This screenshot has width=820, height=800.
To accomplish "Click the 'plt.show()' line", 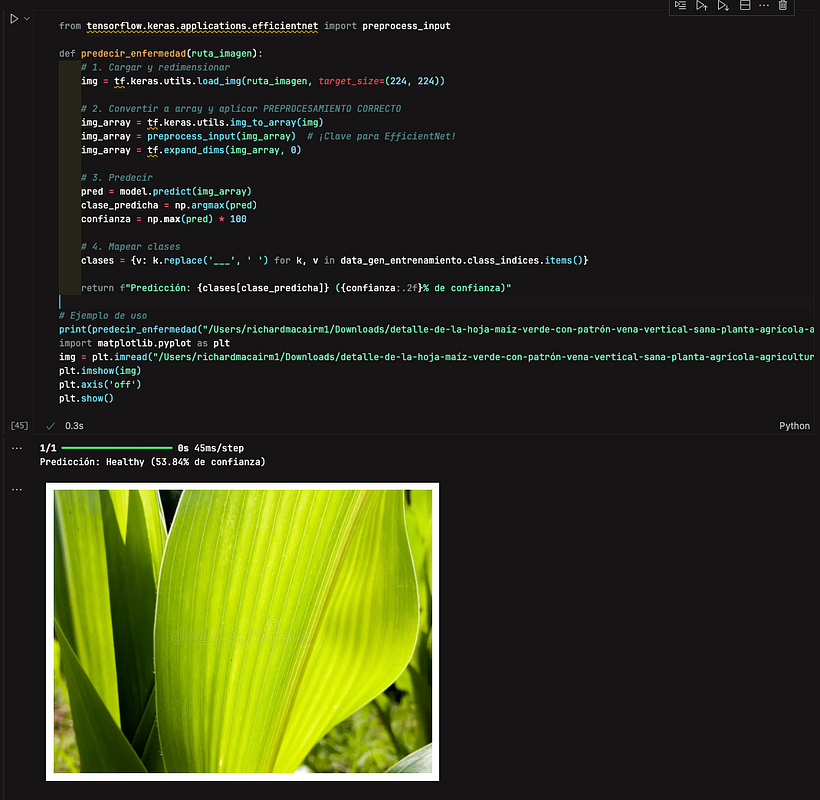I will [x=86, y=398].
